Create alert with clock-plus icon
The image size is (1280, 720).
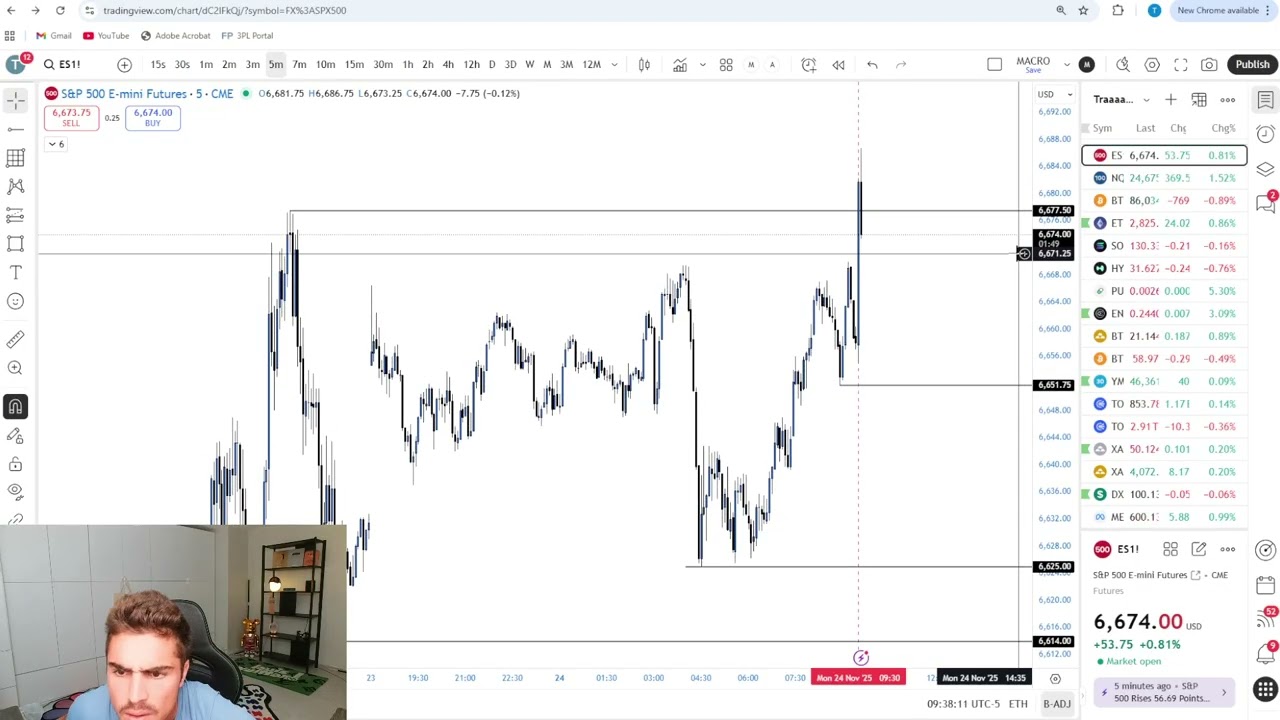(x=808, y=64)
